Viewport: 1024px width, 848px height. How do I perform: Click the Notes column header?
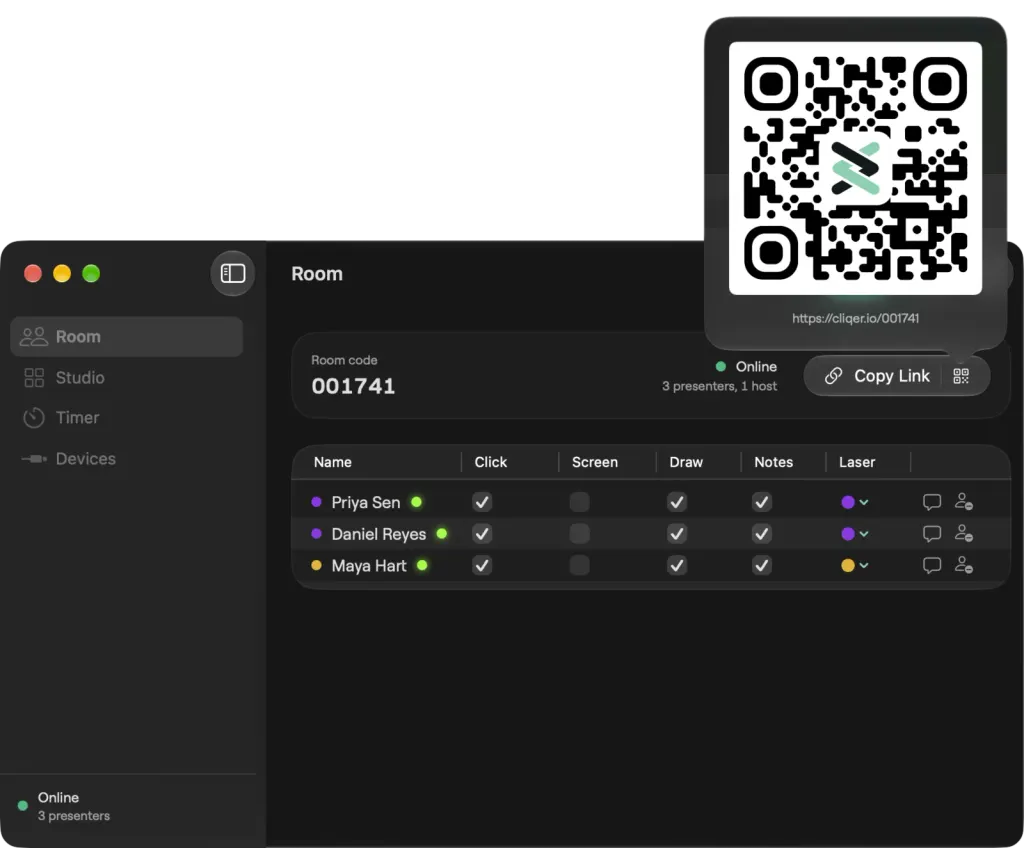(x=773, y=462)
